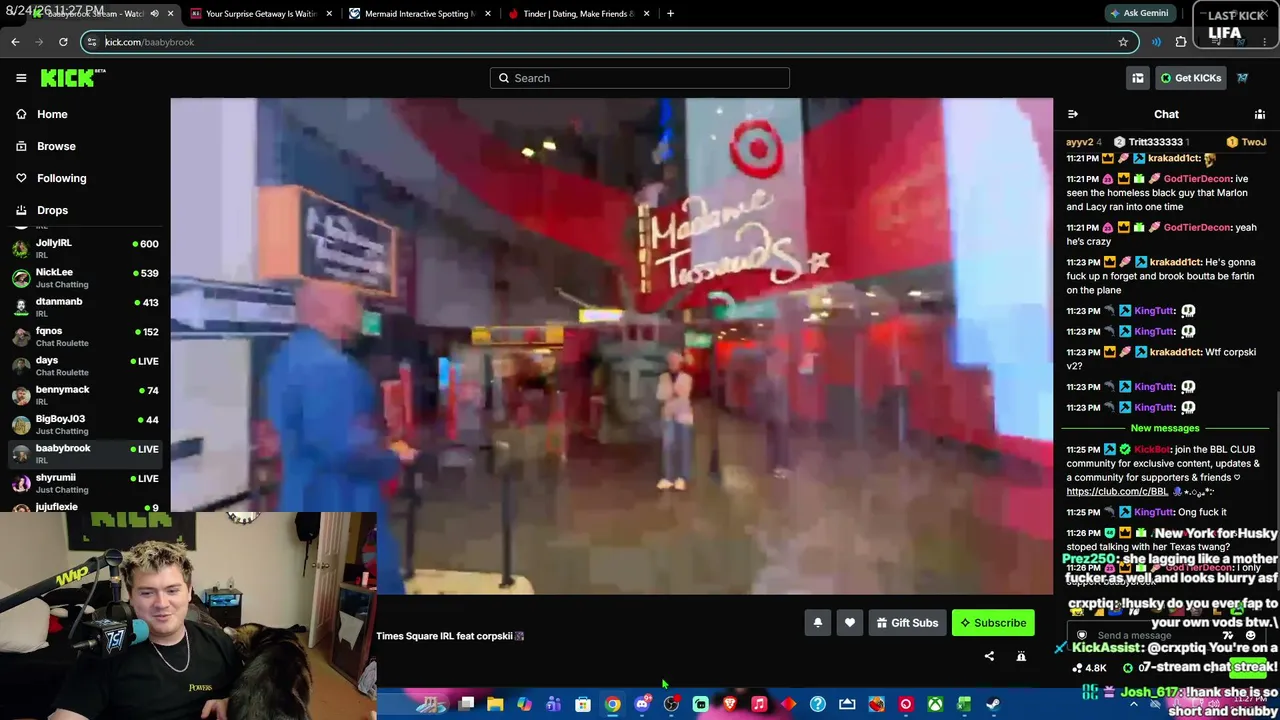
Task: Select shyrumii channel in the sidebar
Action: (x=85, y=483)
